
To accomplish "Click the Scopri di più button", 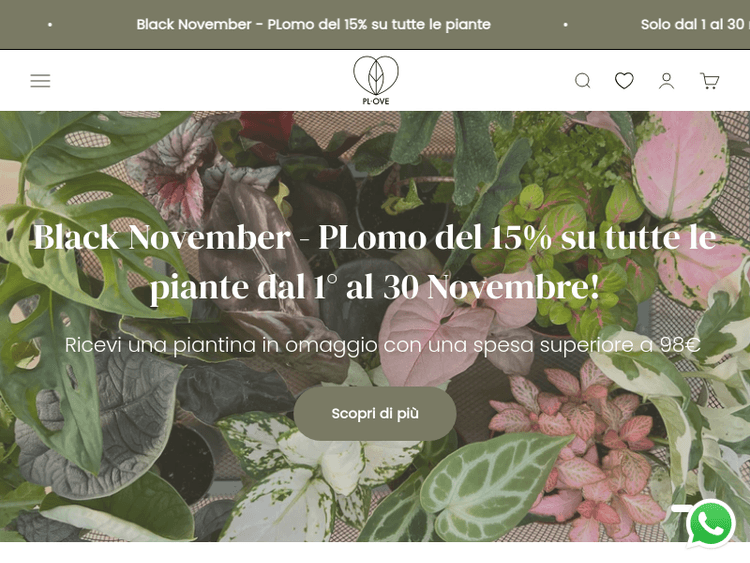I will coord(375,413).
